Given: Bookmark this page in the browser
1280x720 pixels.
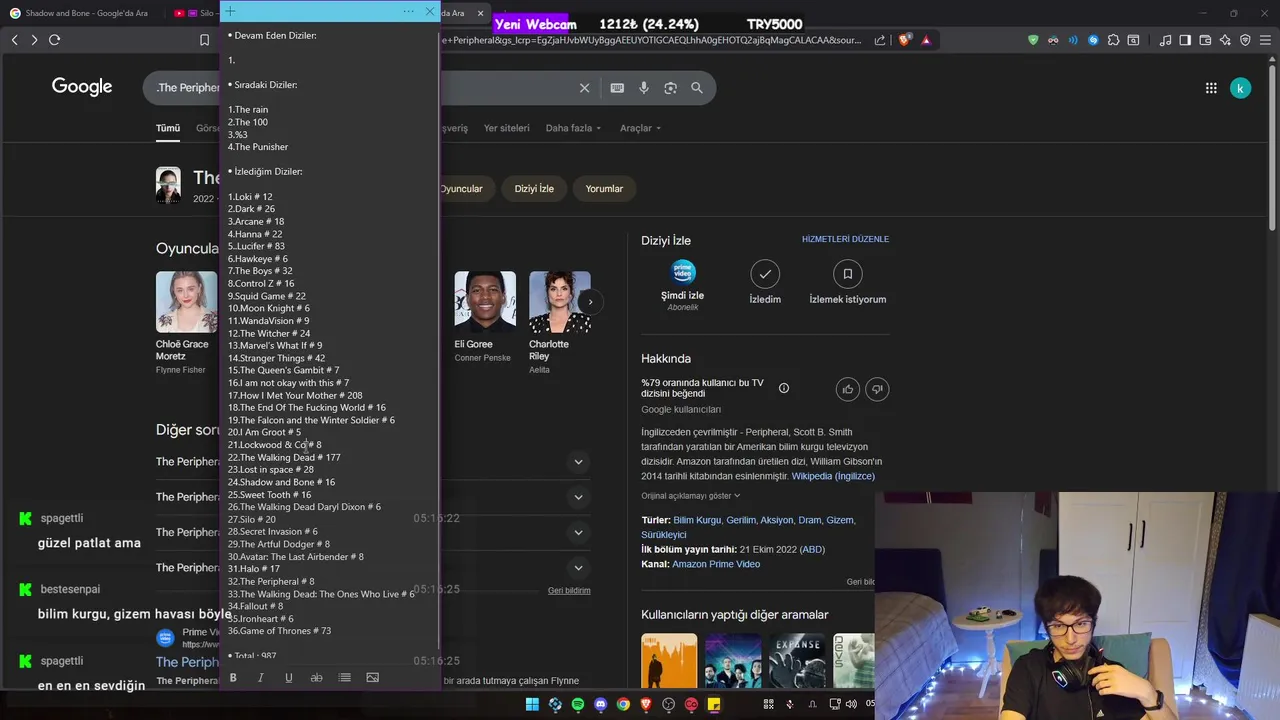Looking at the screenshot, I should pos(204,40).
